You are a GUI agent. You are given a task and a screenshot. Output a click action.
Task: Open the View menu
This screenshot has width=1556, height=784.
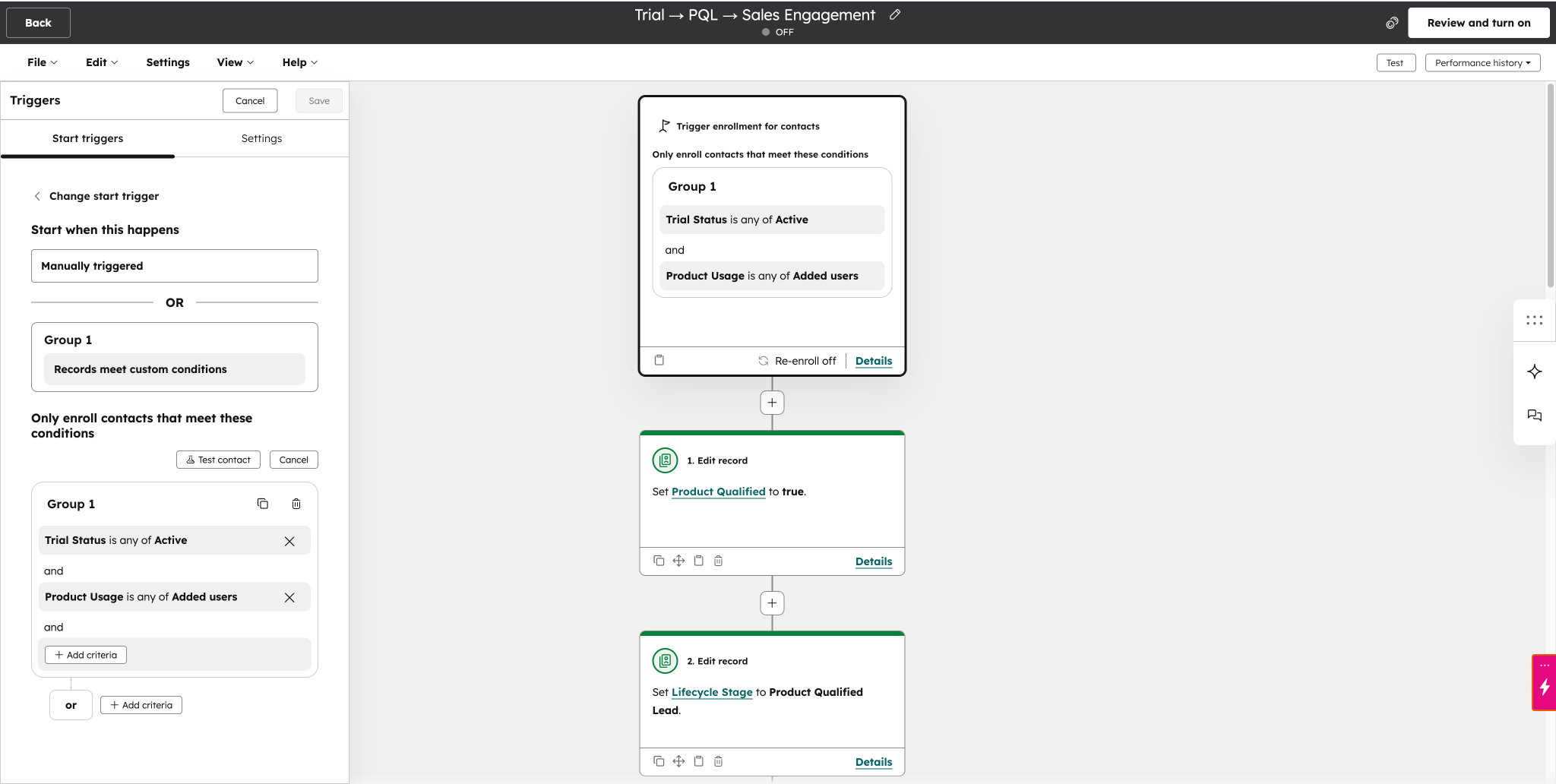(234, 62)
